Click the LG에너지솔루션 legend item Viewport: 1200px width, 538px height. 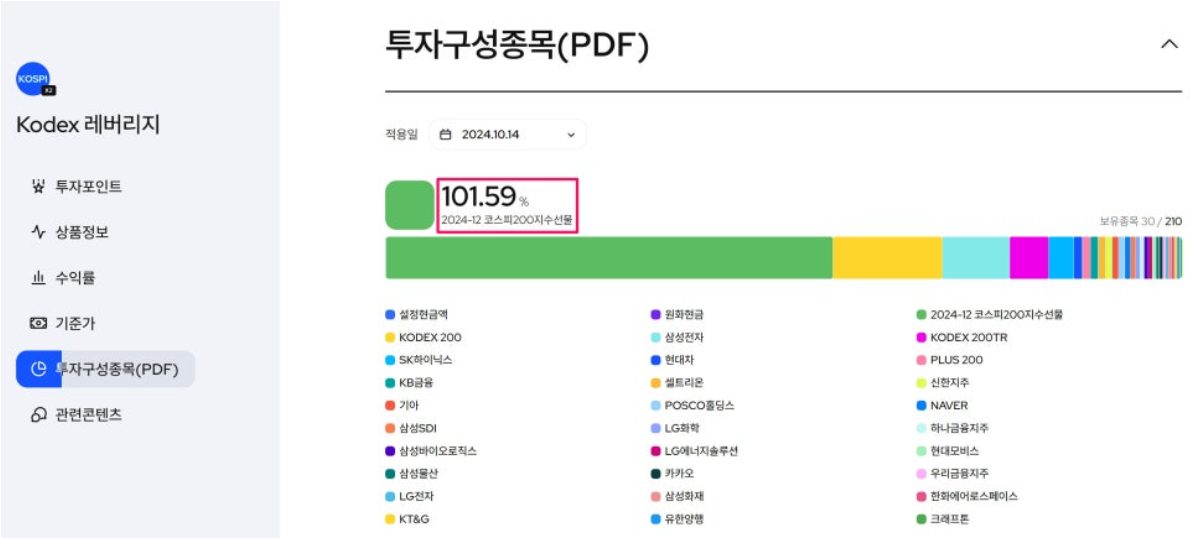[694, 451]
